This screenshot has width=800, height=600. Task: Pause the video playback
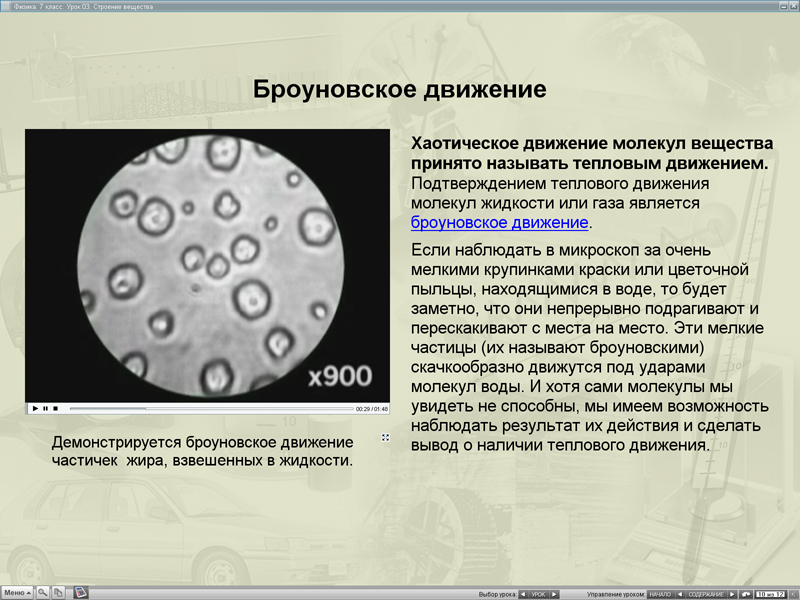(45, 408)
